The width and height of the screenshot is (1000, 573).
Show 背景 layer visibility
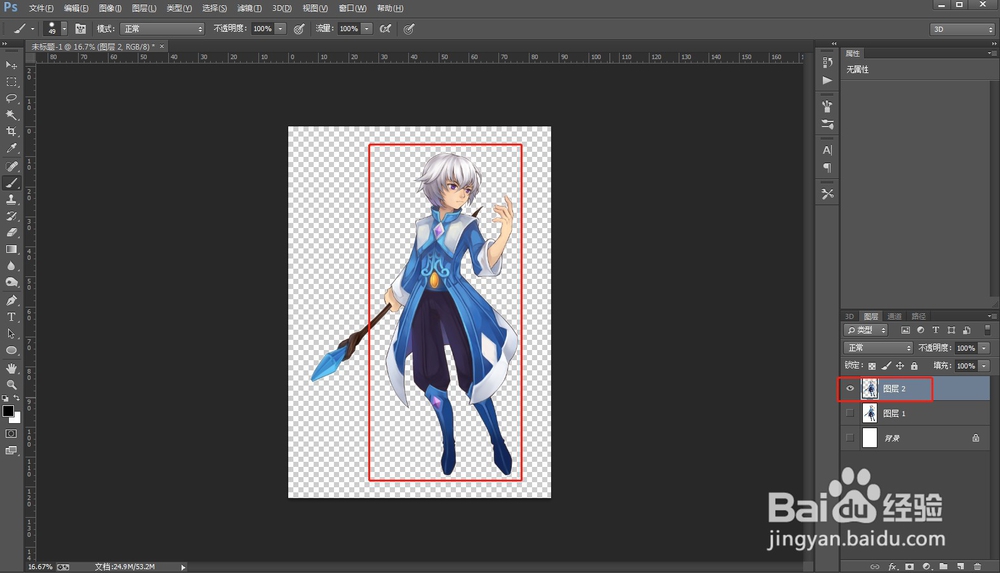click(849, 438)
